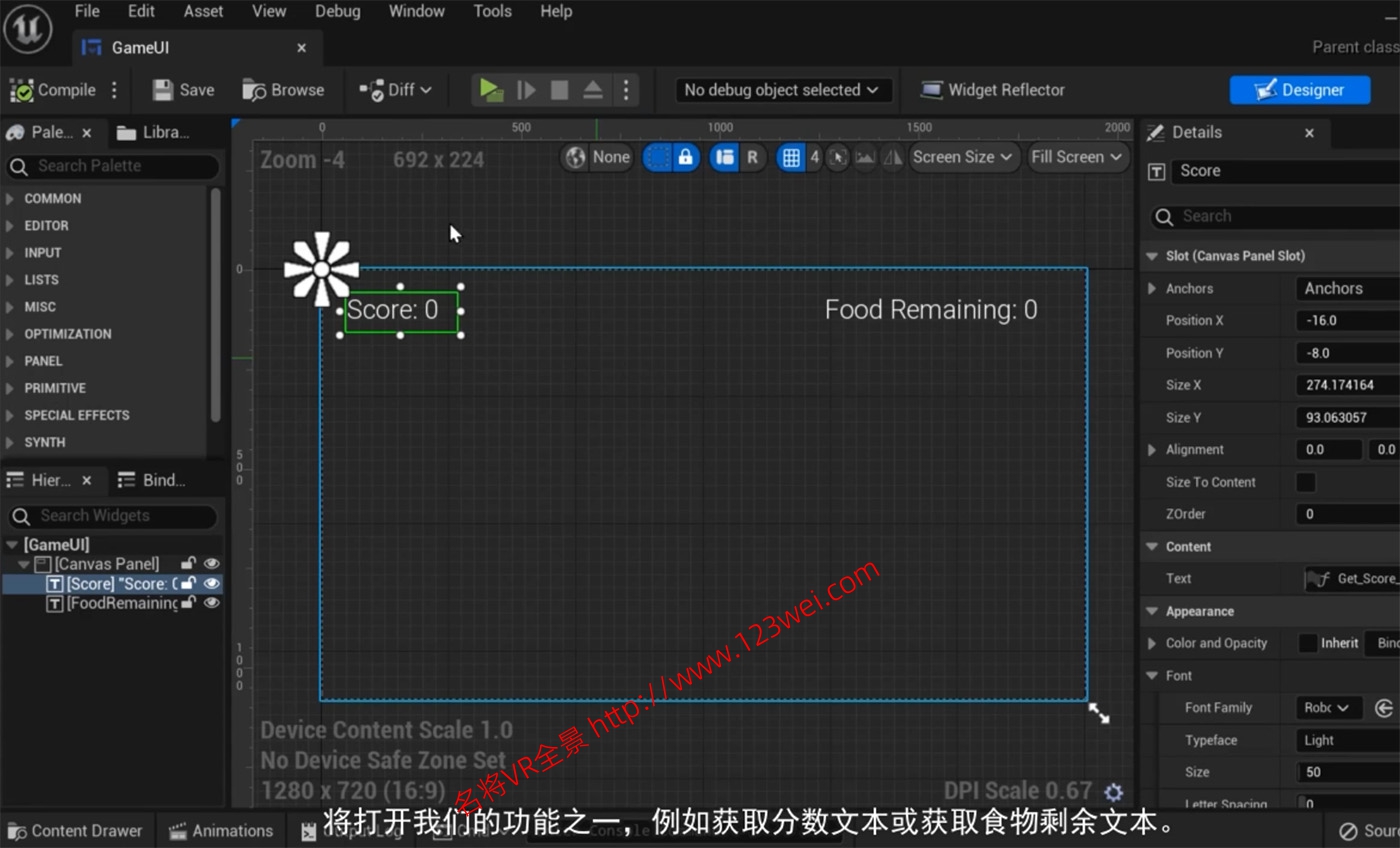Switch to Designer mode
The image size is (1400, 848).
pos(1299,89)
